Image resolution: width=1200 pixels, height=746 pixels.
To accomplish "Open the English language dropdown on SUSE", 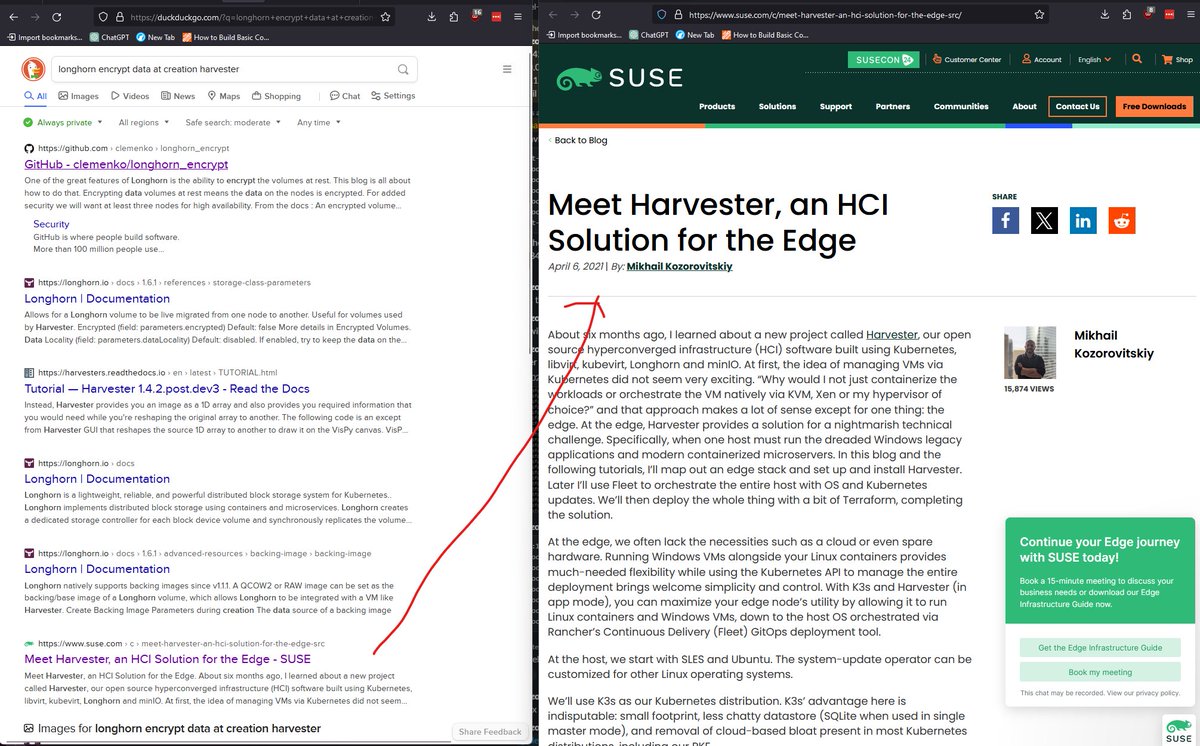I will coord(1094,60).
